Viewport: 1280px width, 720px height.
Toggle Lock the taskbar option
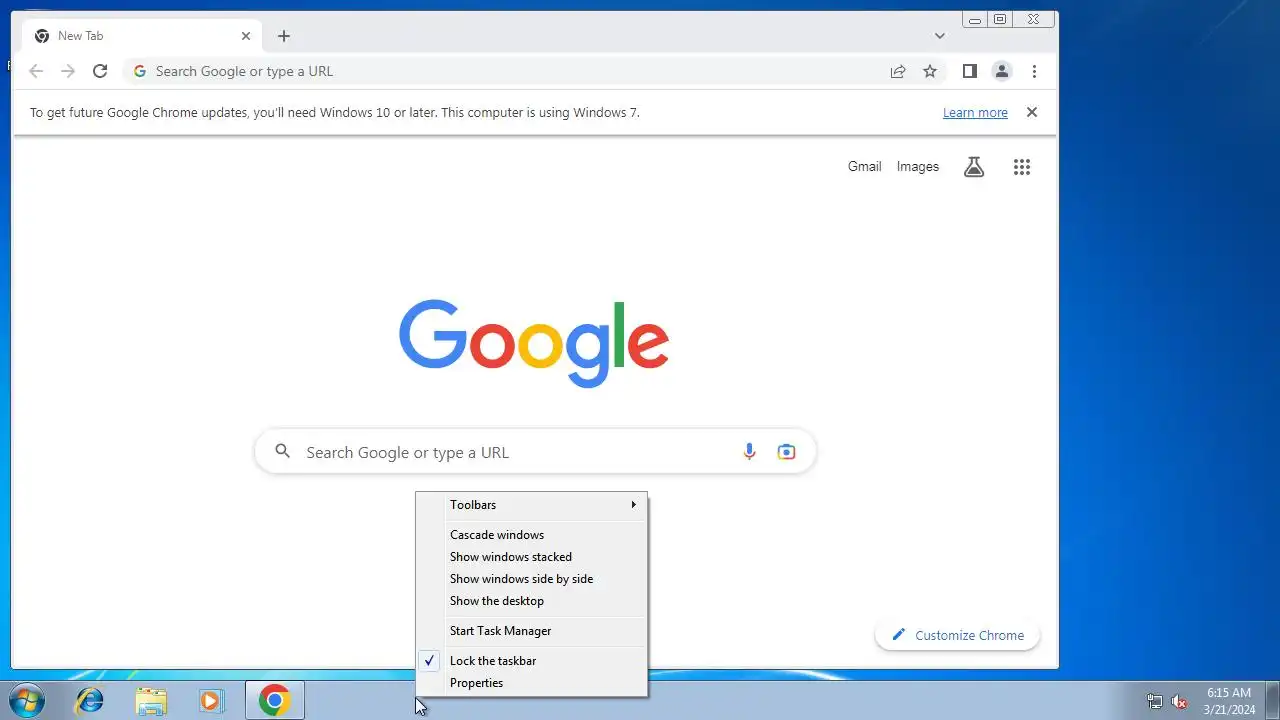532,661
